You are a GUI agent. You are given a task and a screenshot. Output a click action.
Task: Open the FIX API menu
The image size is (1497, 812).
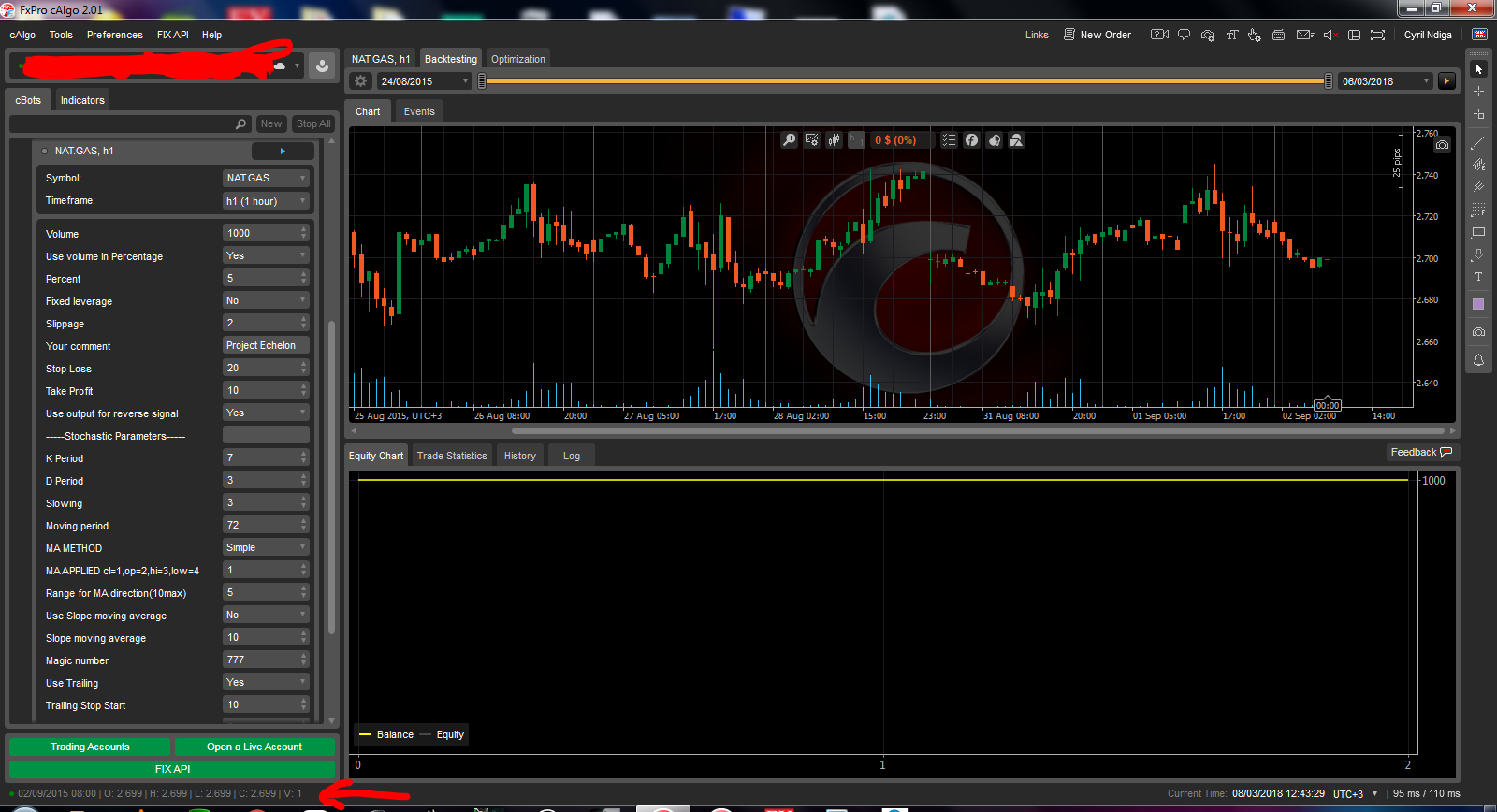tap(173, 35)
